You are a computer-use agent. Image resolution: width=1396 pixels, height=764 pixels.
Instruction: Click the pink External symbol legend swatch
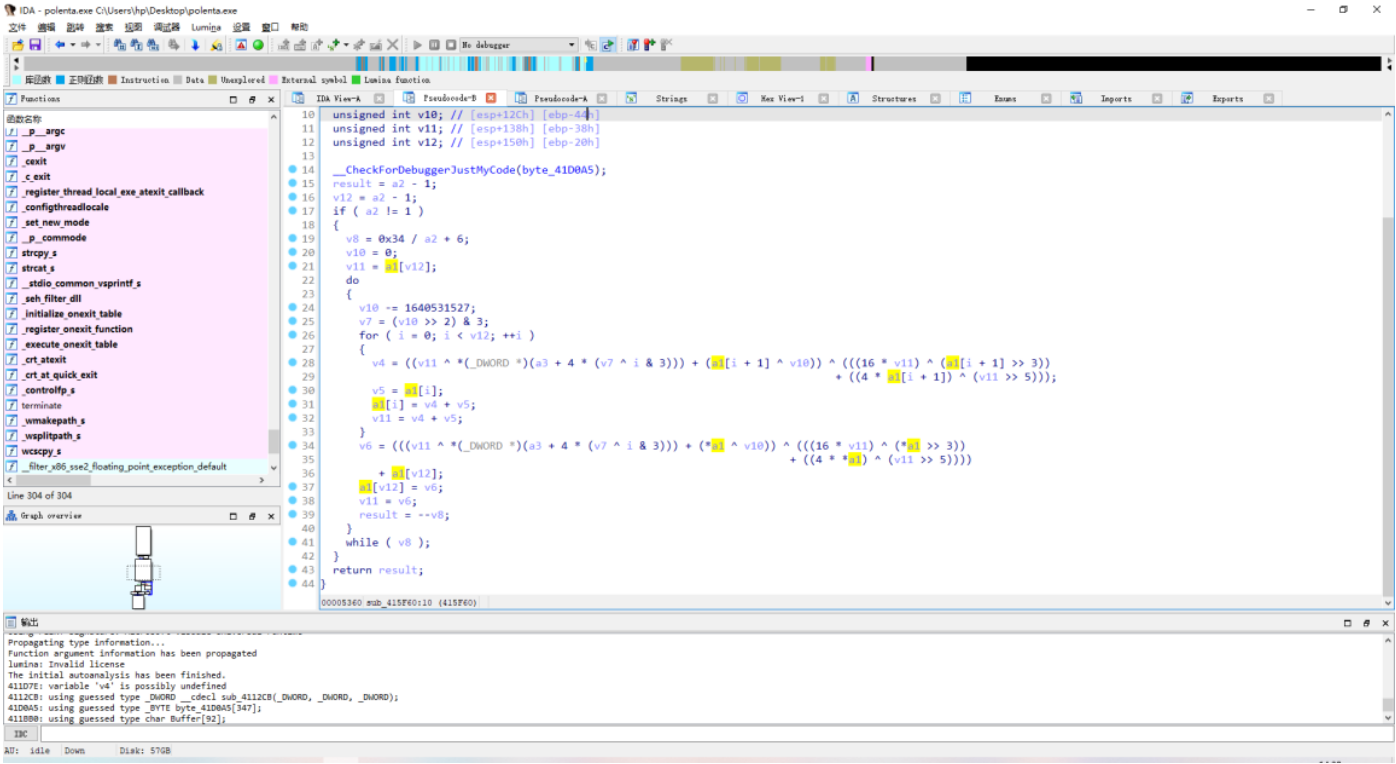273,80
